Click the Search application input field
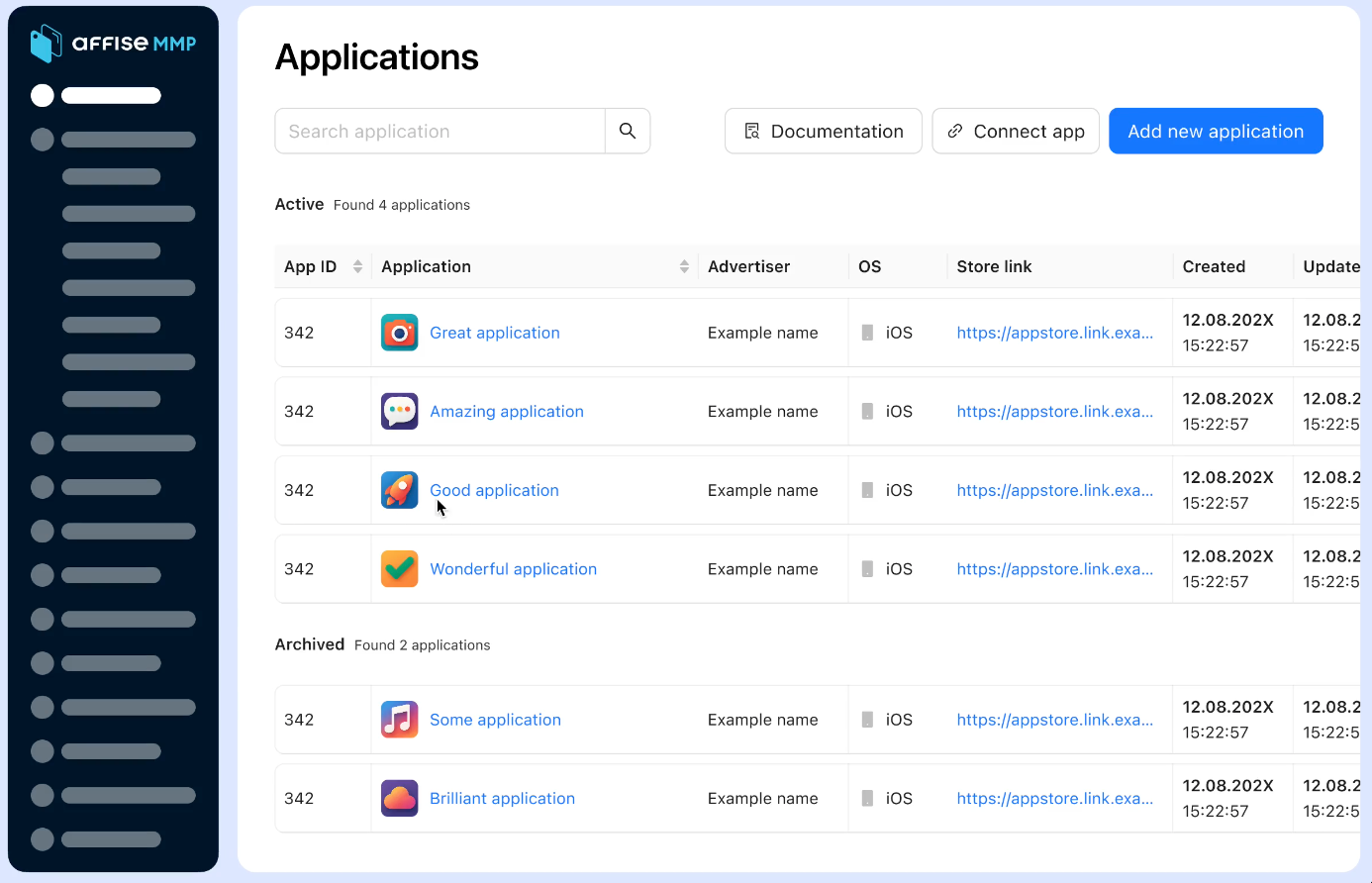This screenshot has width=1372, height=883. pos(440,131)
